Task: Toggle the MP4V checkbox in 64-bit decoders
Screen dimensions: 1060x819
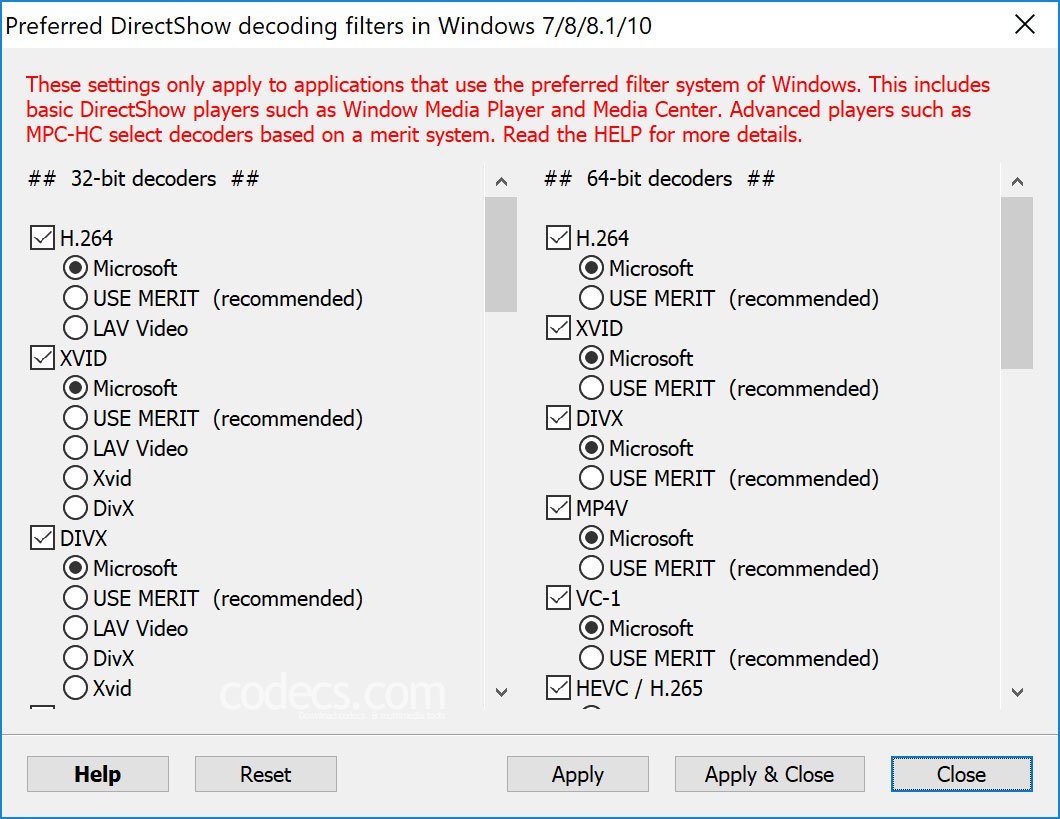Action: (x=557, y=507)
